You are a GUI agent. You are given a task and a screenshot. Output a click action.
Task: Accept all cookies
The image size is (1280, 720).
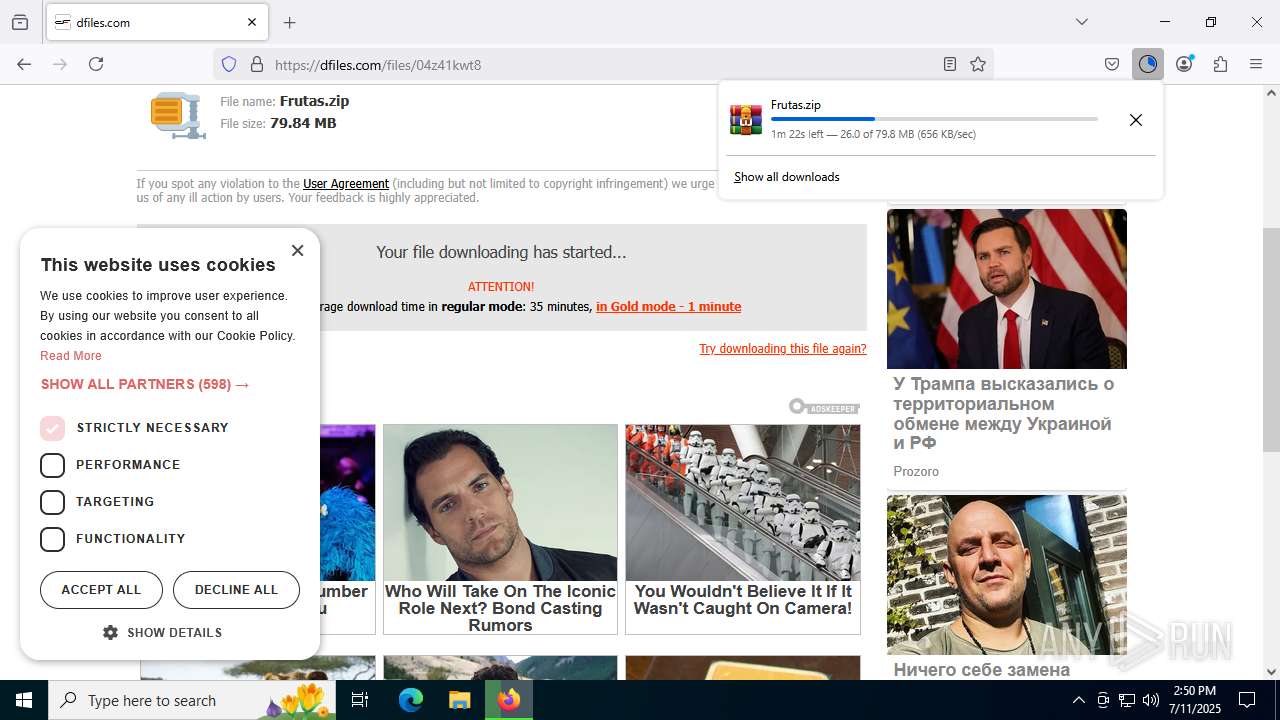point(101,590)
